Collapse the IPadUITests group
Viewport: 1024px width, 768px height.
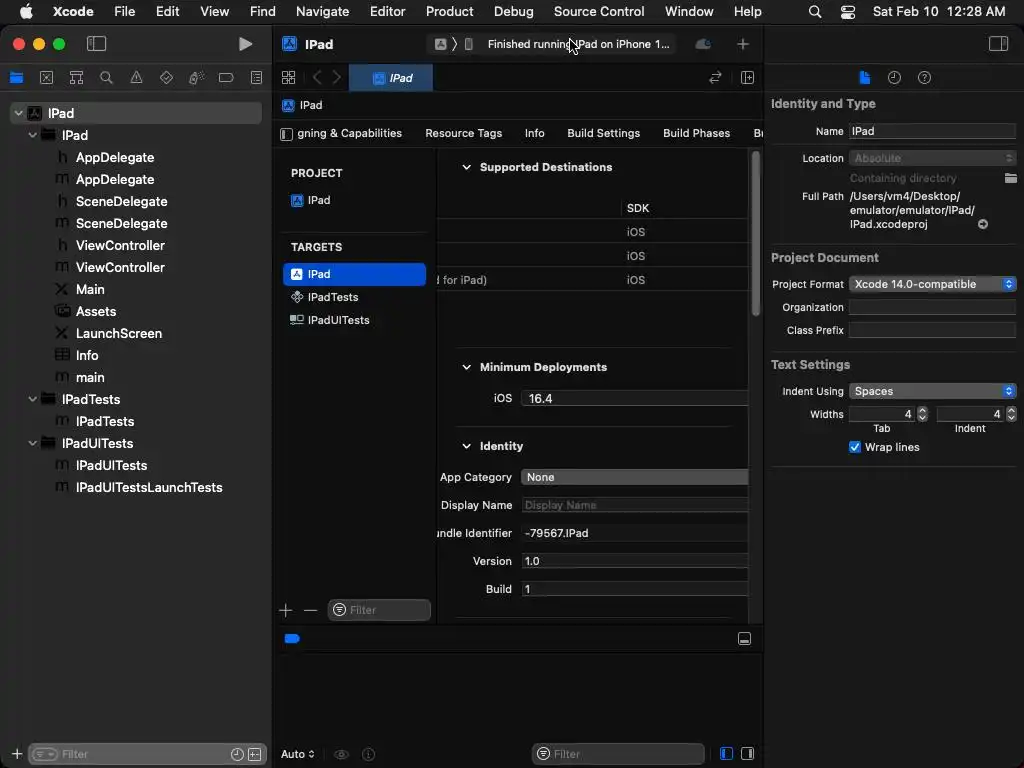click(33, 443)
